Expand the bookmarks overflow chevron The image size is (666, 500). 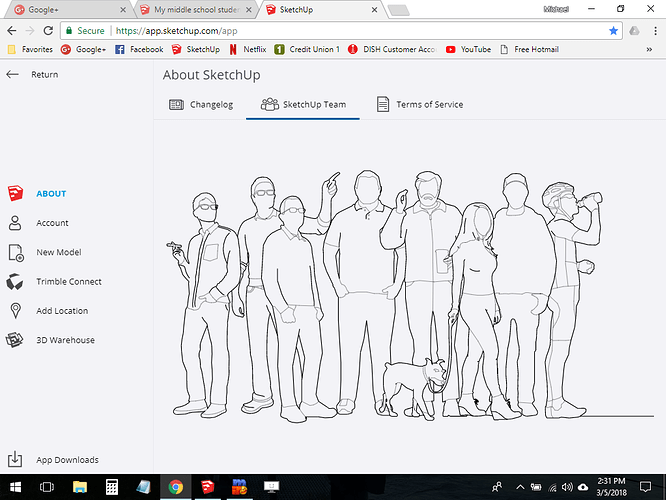click(649, 49)
